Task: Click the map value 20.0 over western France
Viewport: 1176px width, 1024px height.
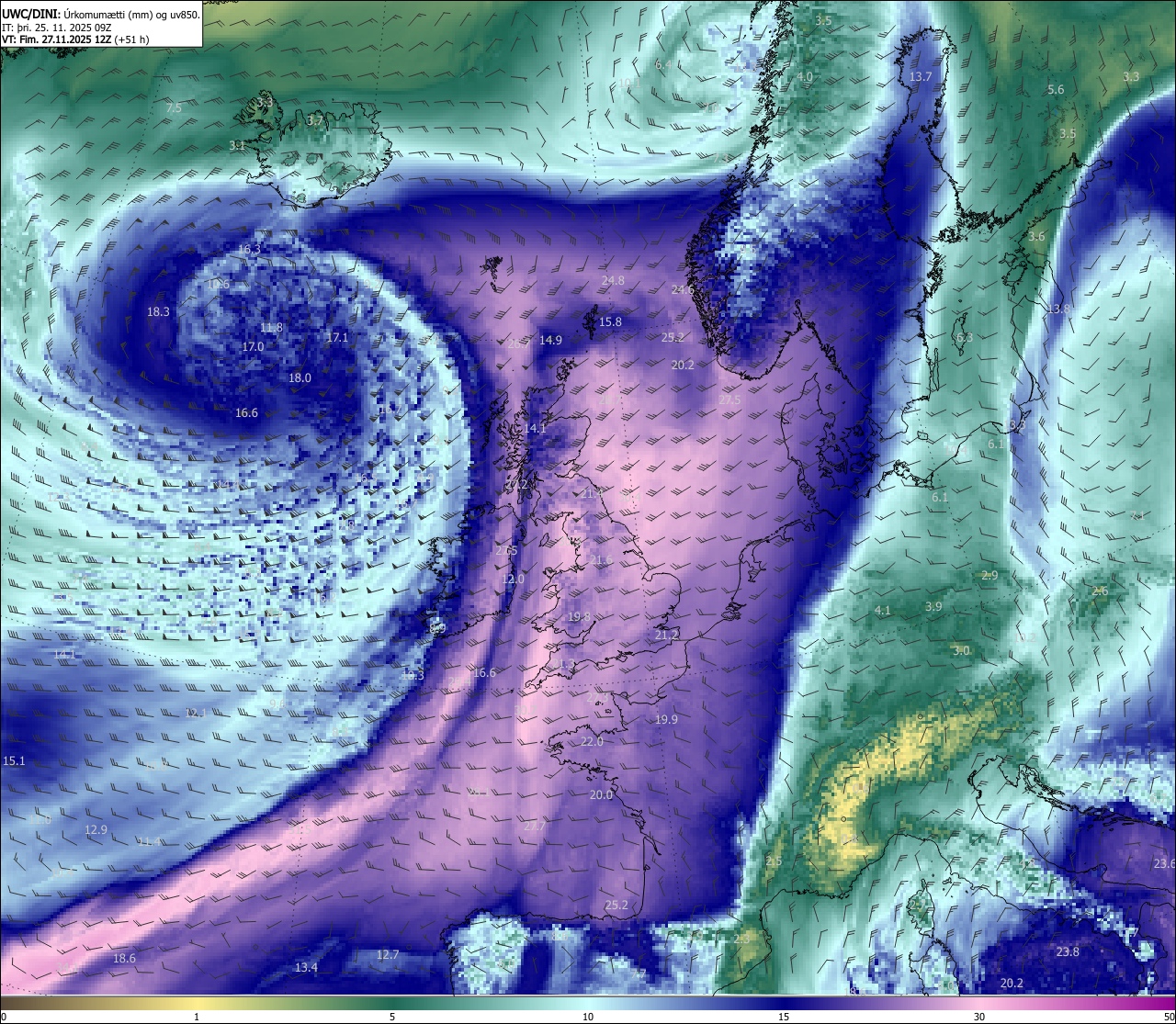Action: (x=601, y=794)
